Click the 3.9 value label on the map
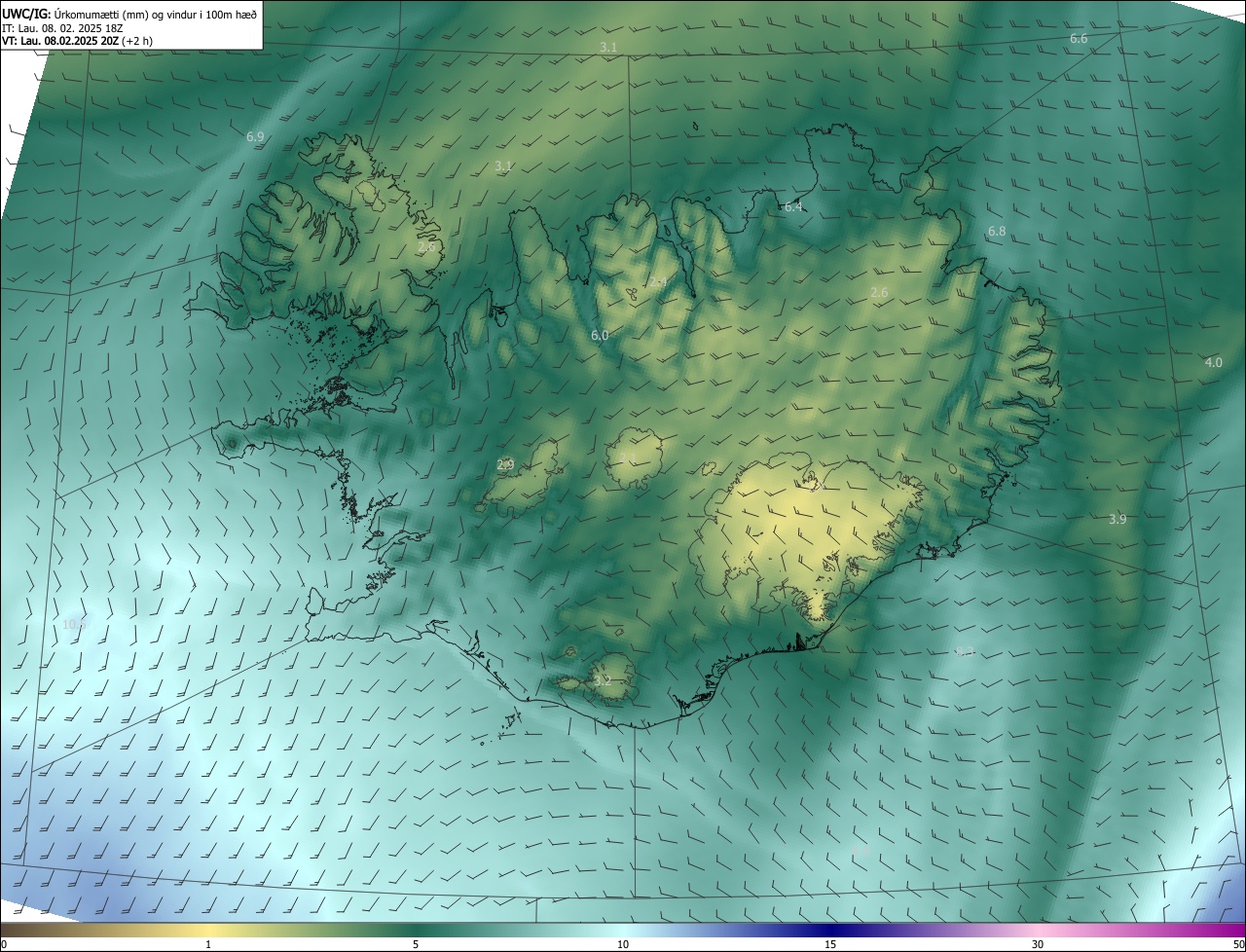The width and height of the screenshot is (1246, 952). pyautogui.click(x=1118, y=519)
